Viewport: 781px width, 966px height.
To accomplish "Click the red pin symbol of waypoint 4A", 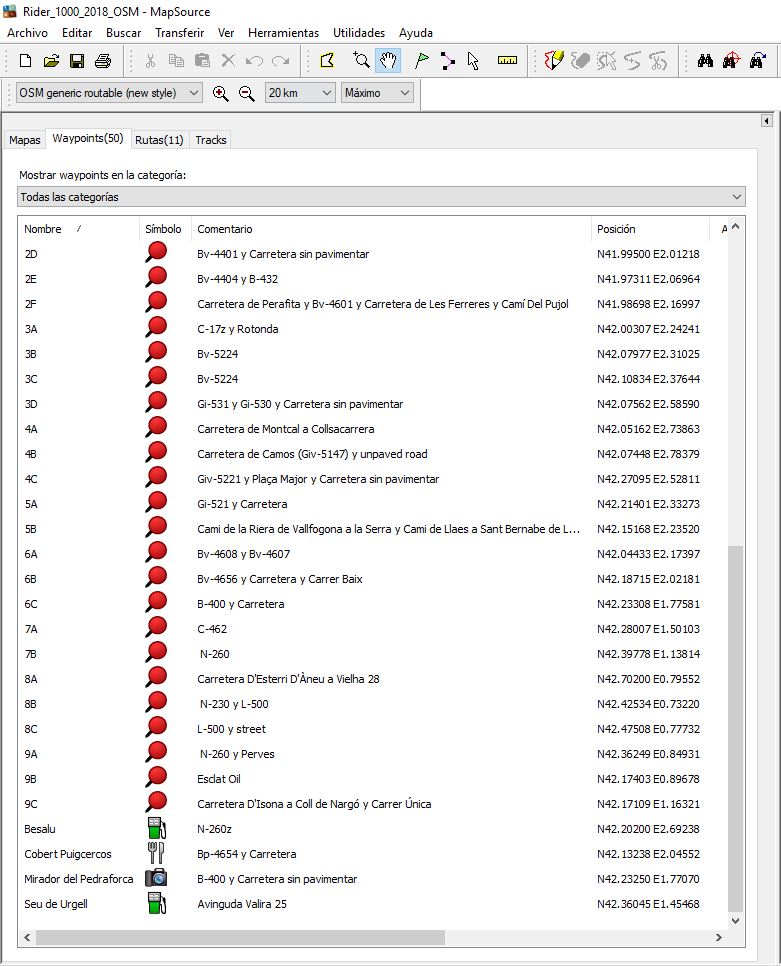I will pos(156,428).
